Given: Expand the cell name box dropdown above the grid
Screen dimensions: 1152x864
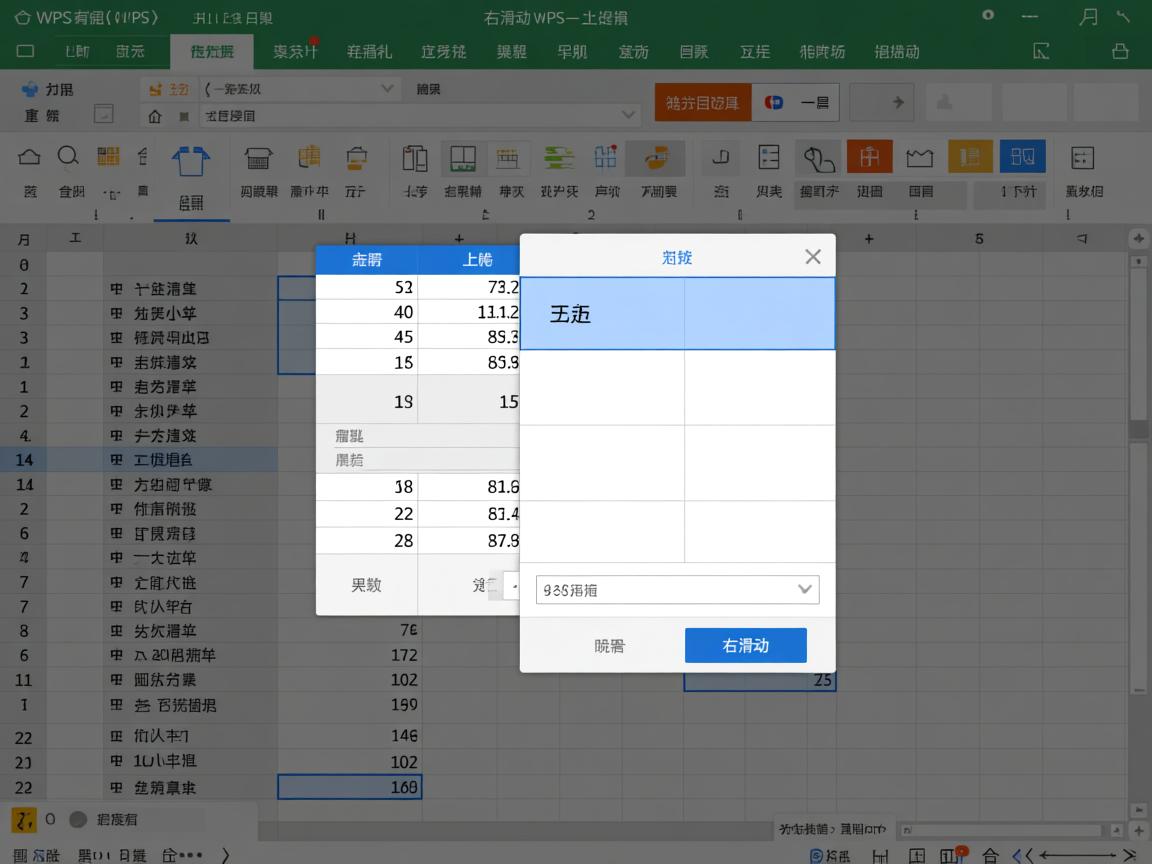Looking at the screenshot, I should (x=627, y=114).
